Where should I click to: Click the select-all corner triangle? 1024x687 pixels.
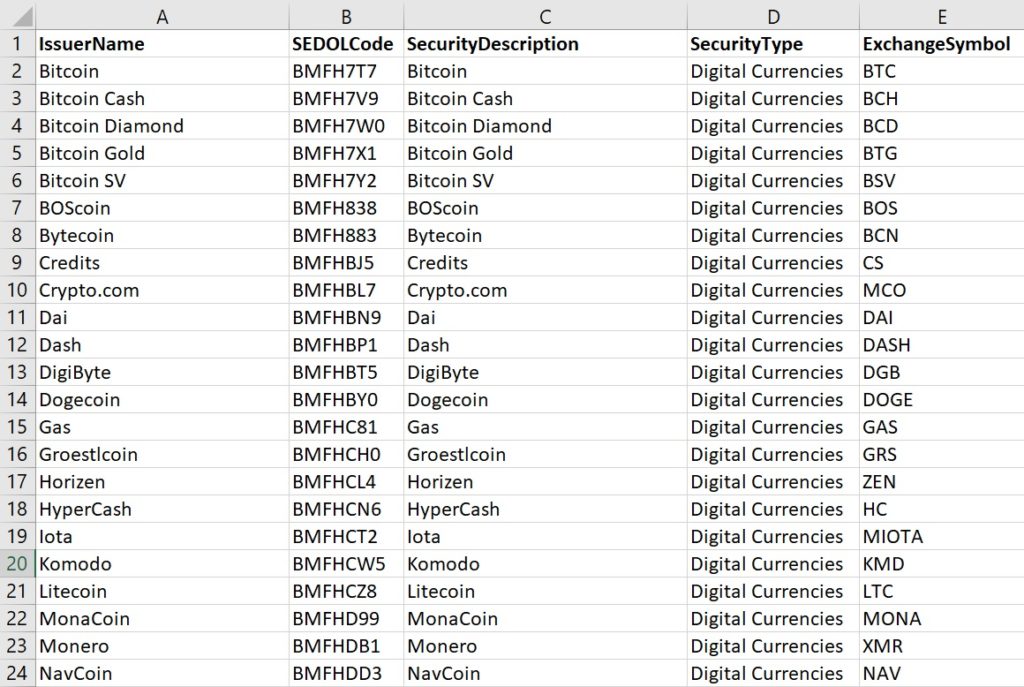pyautogui.click(x=18, y=16)
